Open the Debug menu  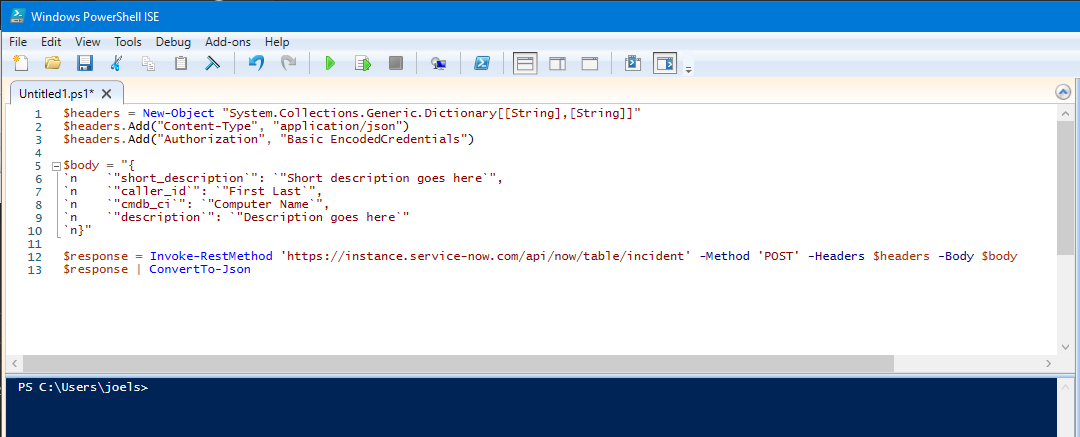[x=173, y=41]
